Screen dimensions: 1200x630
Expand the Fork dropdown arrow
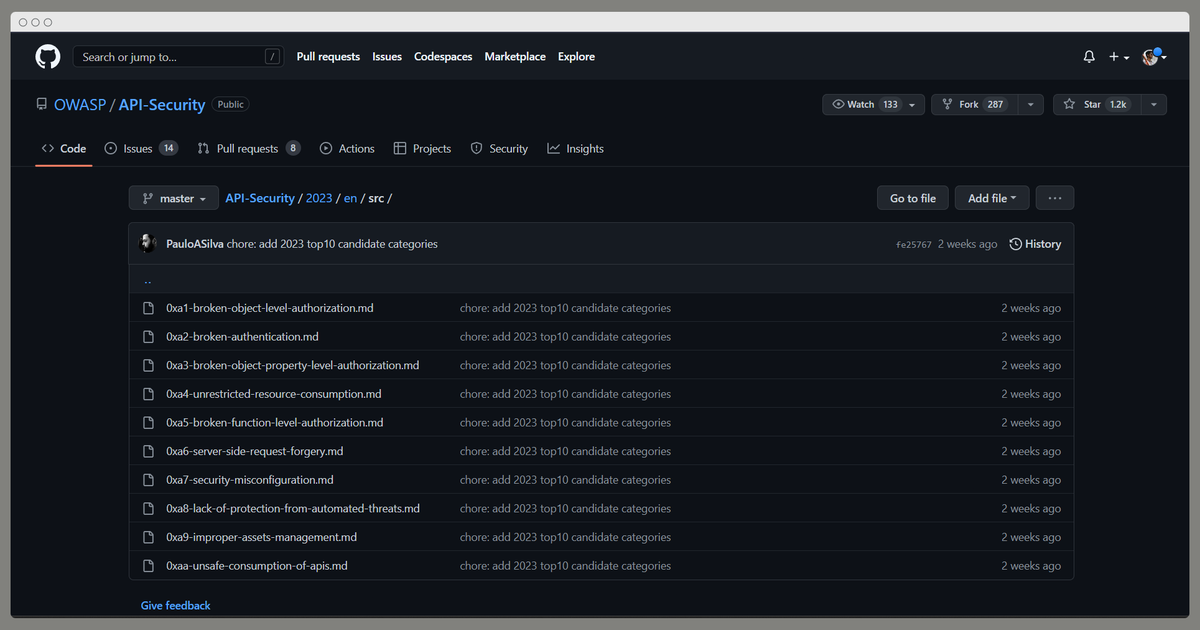click(1030, 104)
